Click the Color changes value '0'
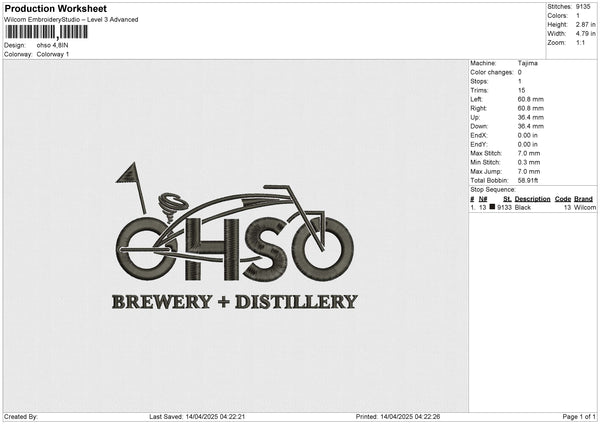This screenshot has height=424, width=600. pyautogui.click(x=520, y=72)
